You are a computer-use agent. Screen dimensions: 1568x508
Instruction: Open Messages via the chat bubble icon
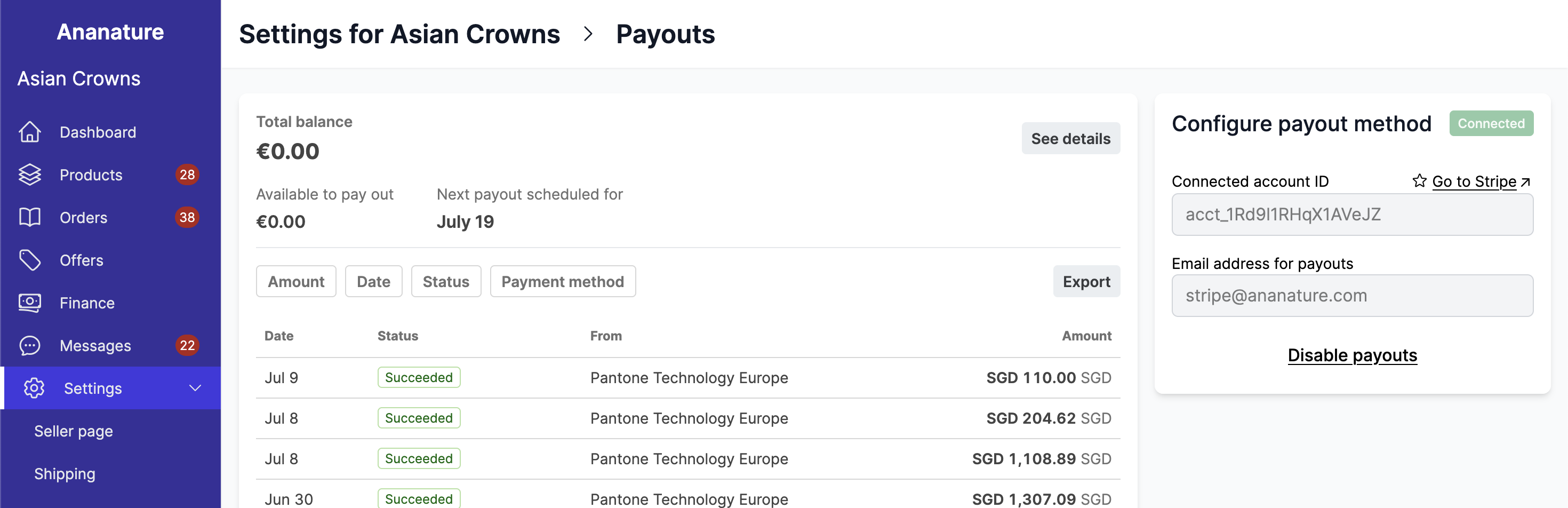point(31,345)
